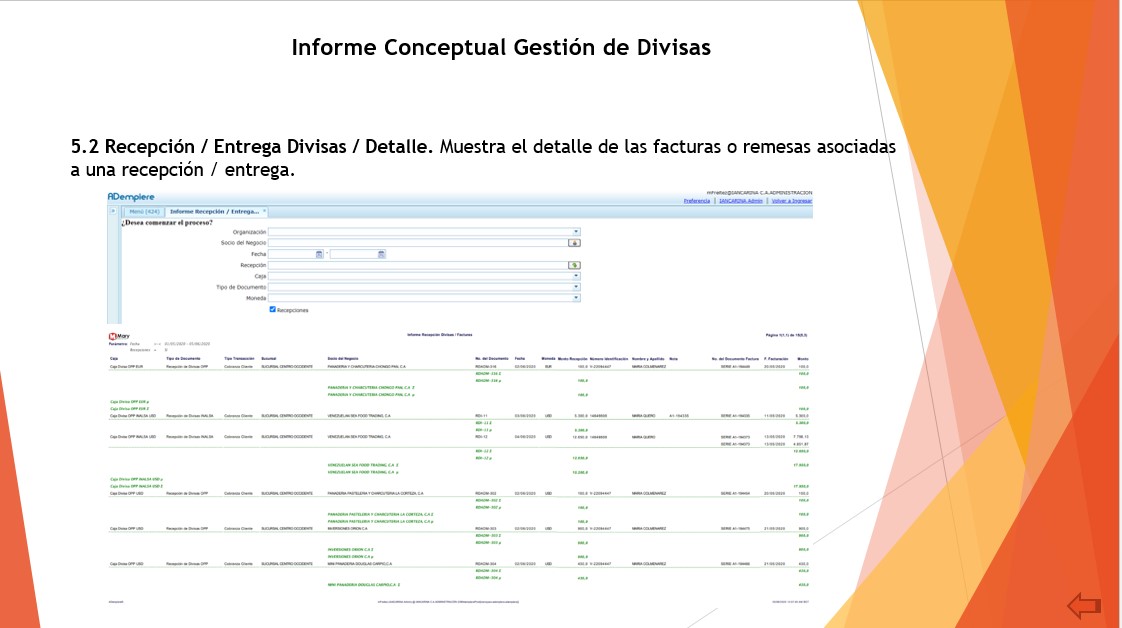Viewport: 1122px width, 628px height.
Task: Open the Caja dropdown
Action: point(576,276)
